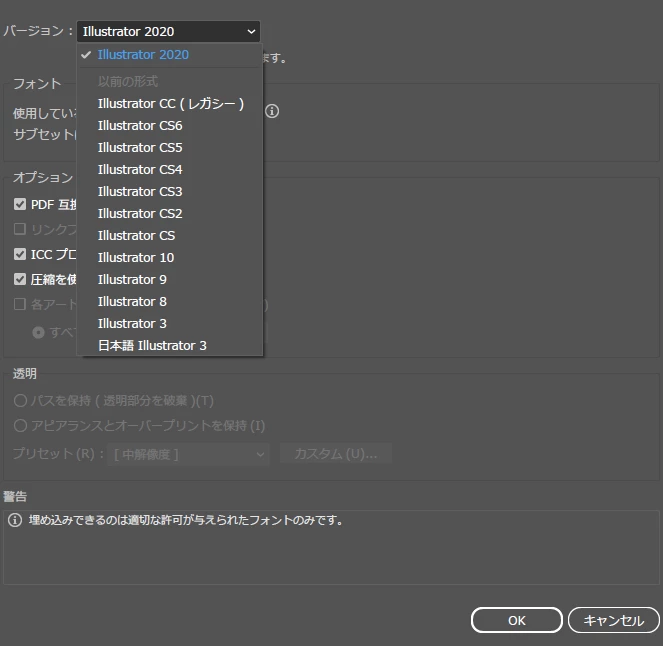Choose Illustrator CS4 version
The width and height of the screenshot is (663, 646).
click(170, 170)
